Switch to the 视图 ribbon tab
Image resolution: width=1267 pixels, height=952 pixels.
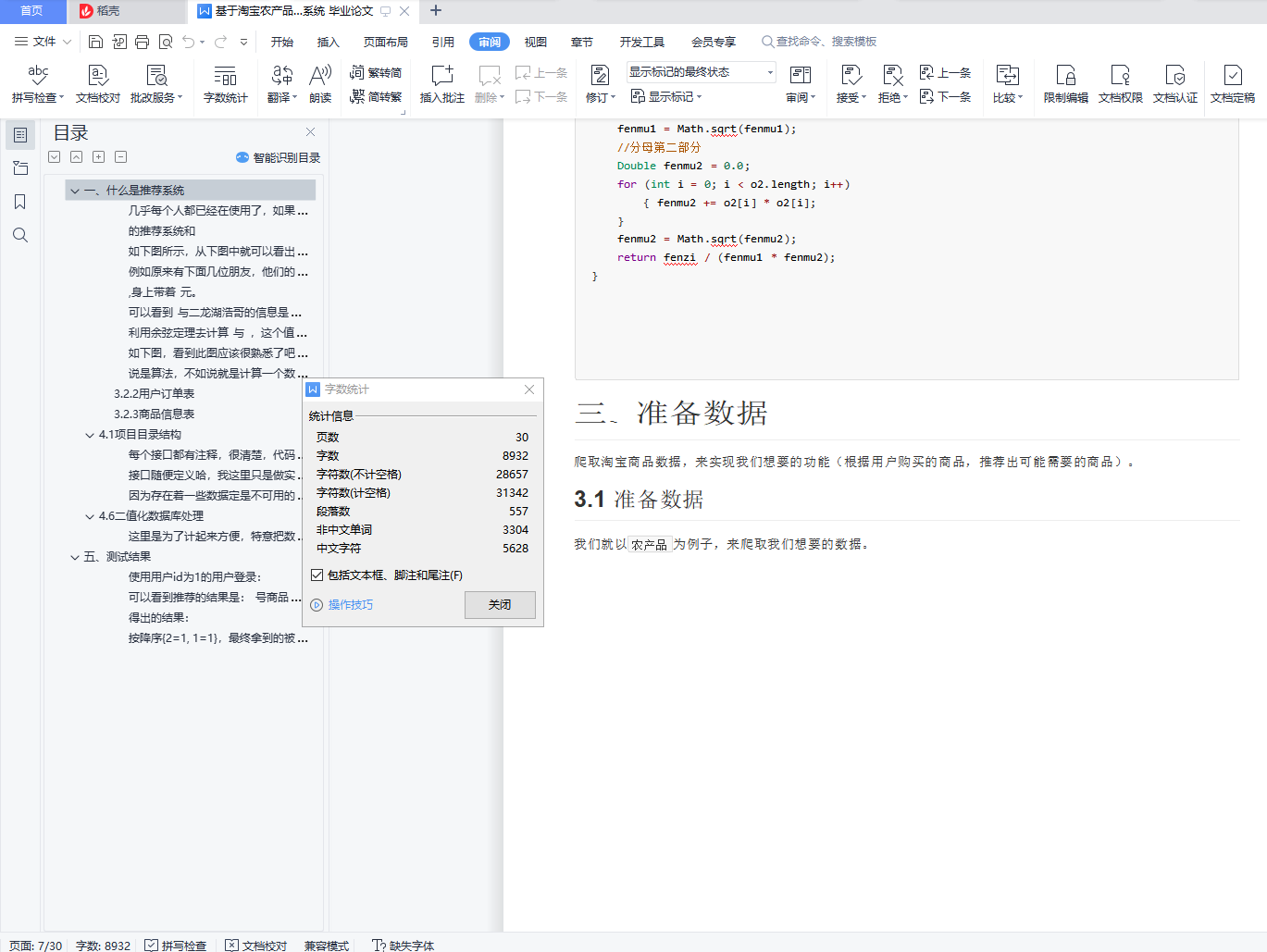click(x=536, y=42)
